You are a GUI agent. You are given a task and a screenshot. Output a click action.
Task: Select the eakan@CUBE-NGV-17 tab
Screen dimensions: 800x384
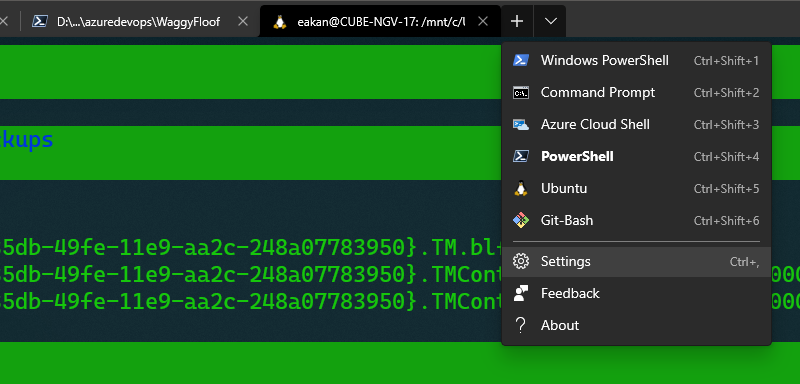[380, 21]
